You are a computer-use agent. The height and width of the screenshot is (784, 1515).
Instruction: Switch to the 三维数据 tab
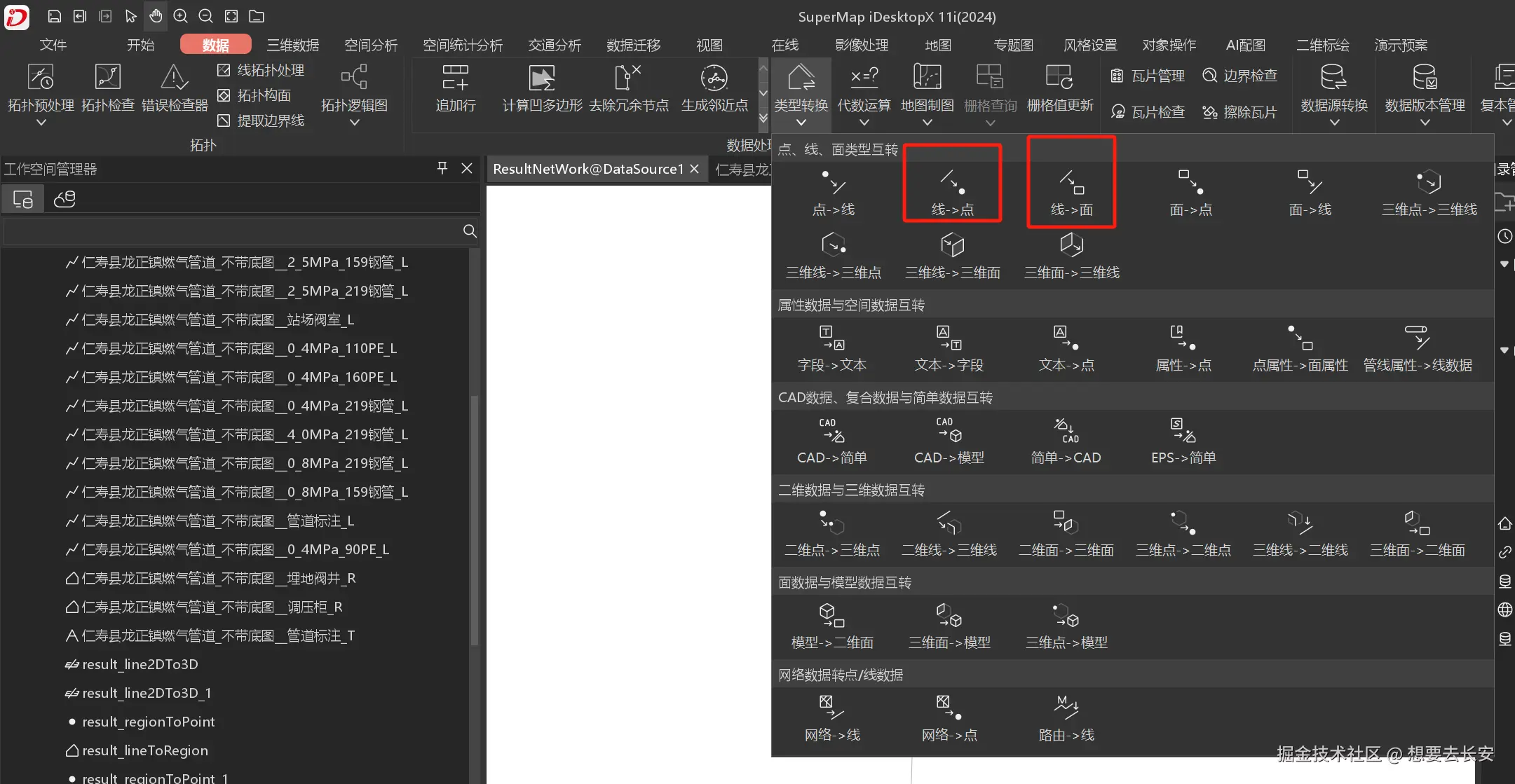click(x=293, y=45)
